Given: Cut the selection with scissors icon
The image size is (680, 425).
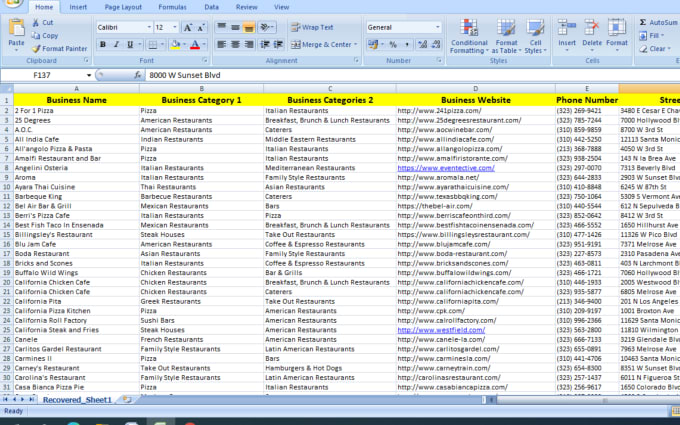Looking at the screenshot, I should pyautogui.click(x=42, y=23).
